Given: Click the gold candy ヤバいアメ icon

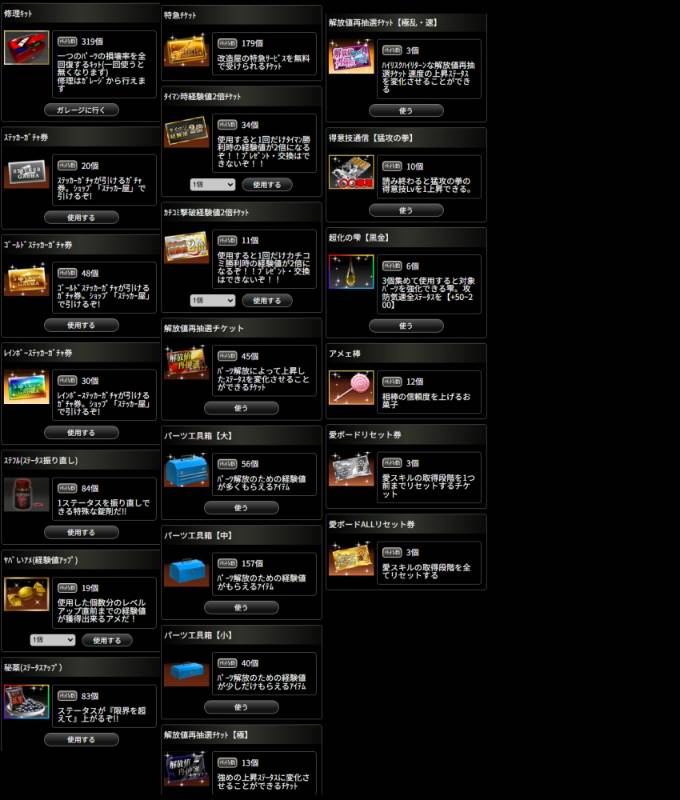Looking at the screenshot, I should tap(27, 594).
